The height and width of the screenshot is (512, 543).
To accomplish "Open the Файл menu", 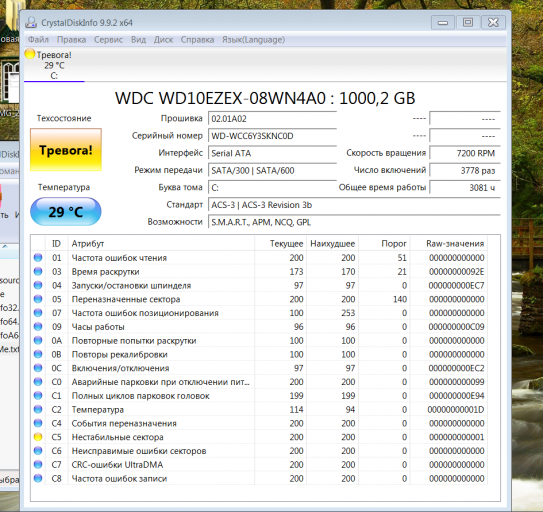I will point(38,40).
